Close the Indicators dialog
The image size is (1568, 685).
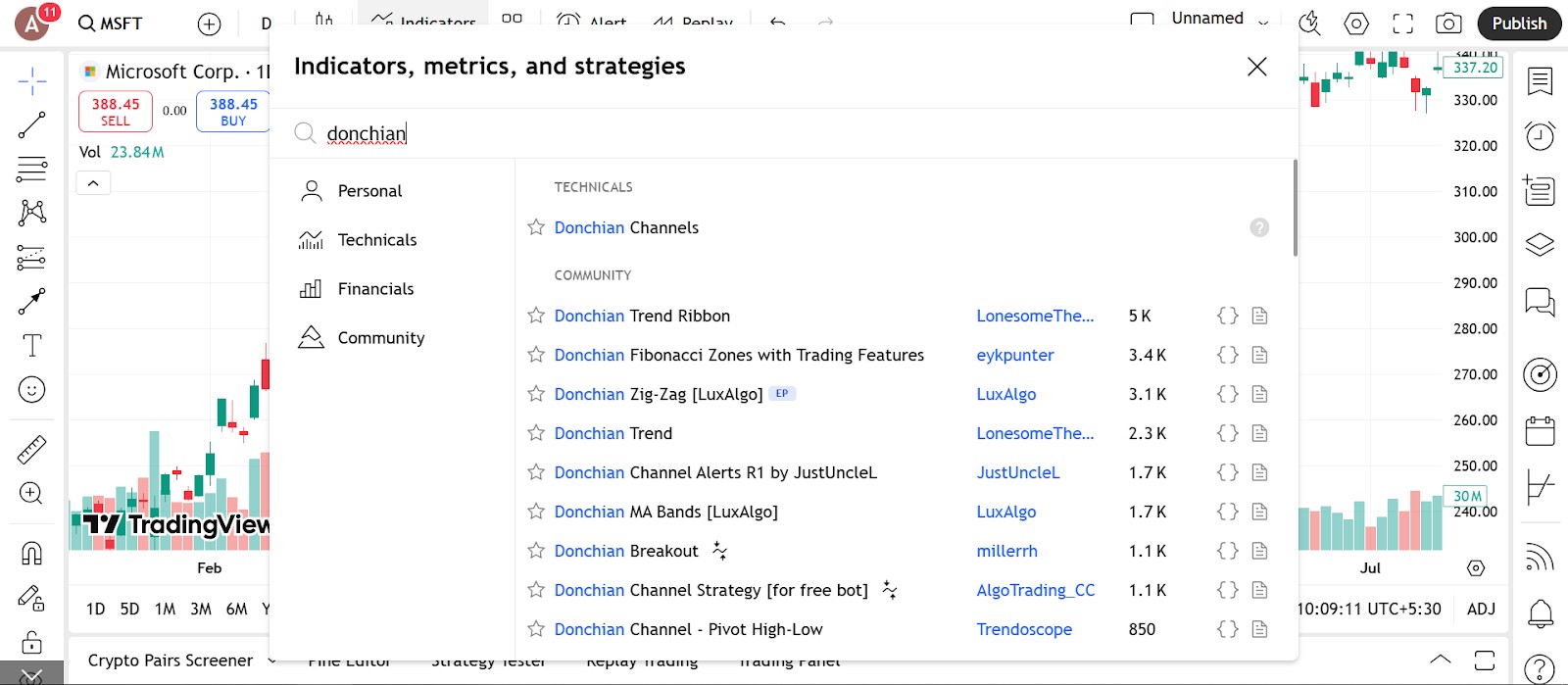[x=1257, y=66]
